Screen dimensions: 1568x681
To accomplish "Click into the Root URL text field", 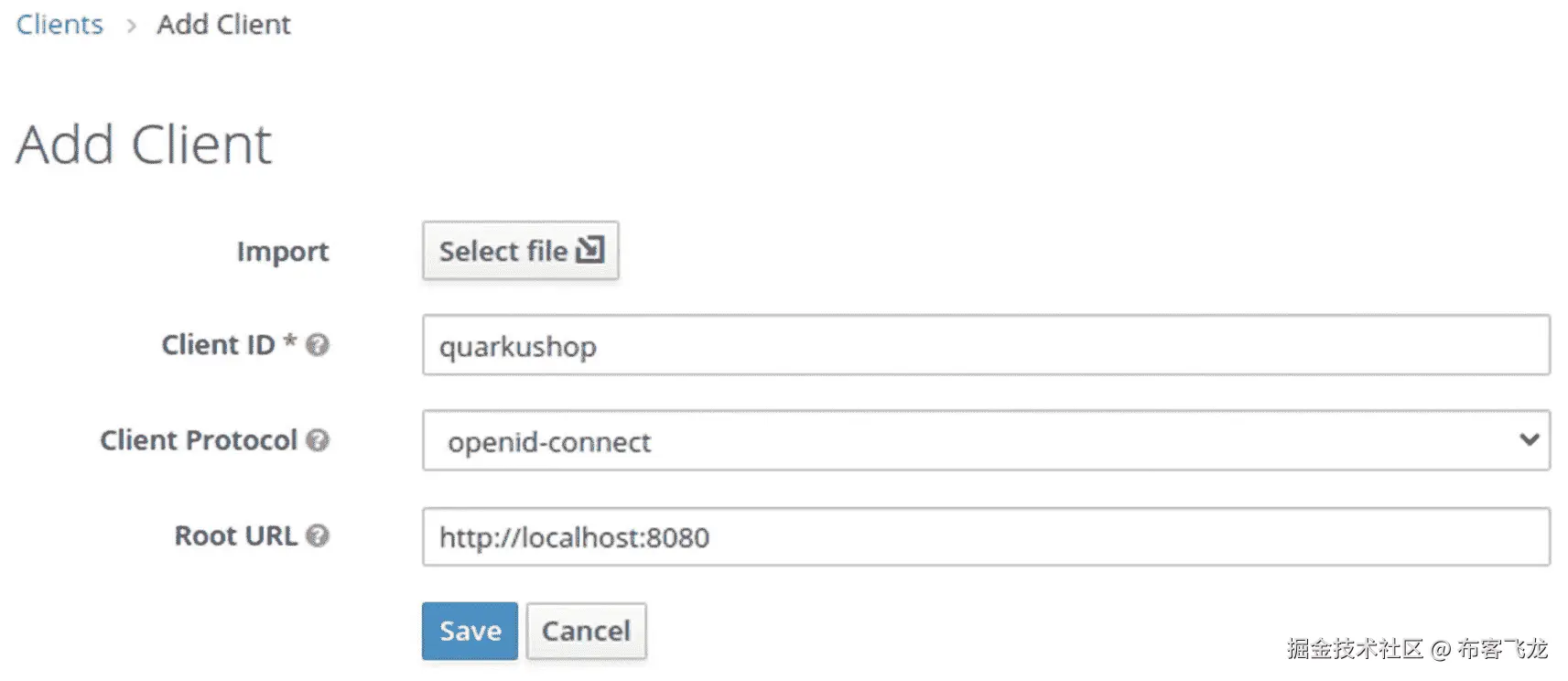I will pos(985,536).
